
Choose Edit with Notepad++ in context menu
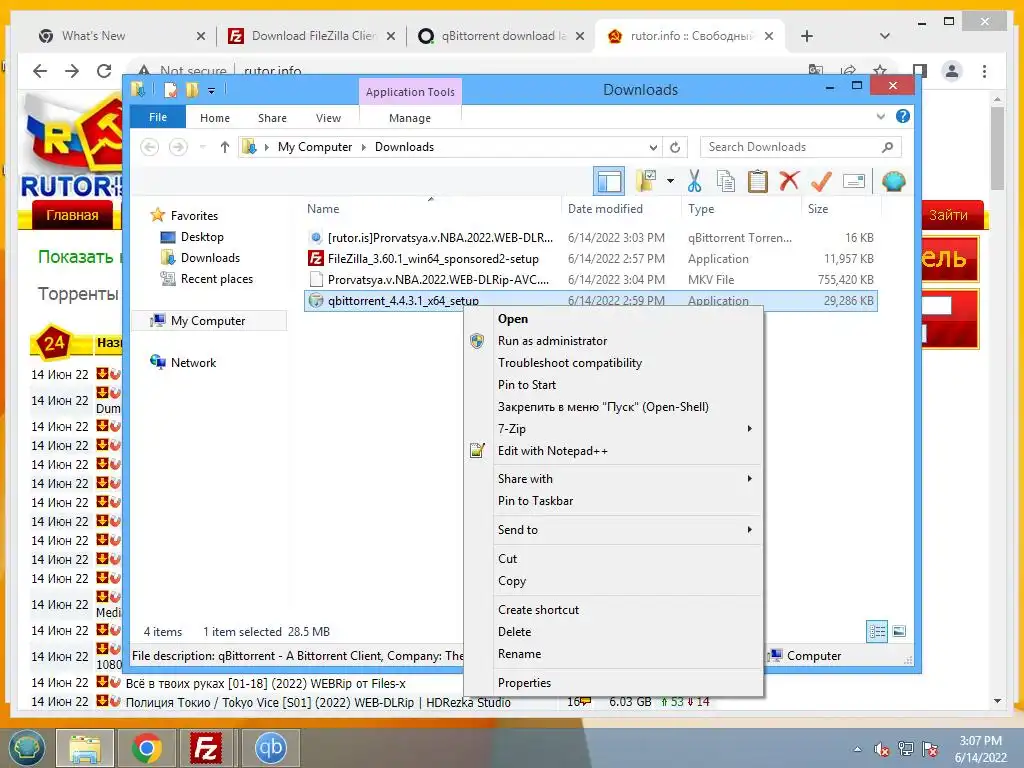click(x=614, y=451)
